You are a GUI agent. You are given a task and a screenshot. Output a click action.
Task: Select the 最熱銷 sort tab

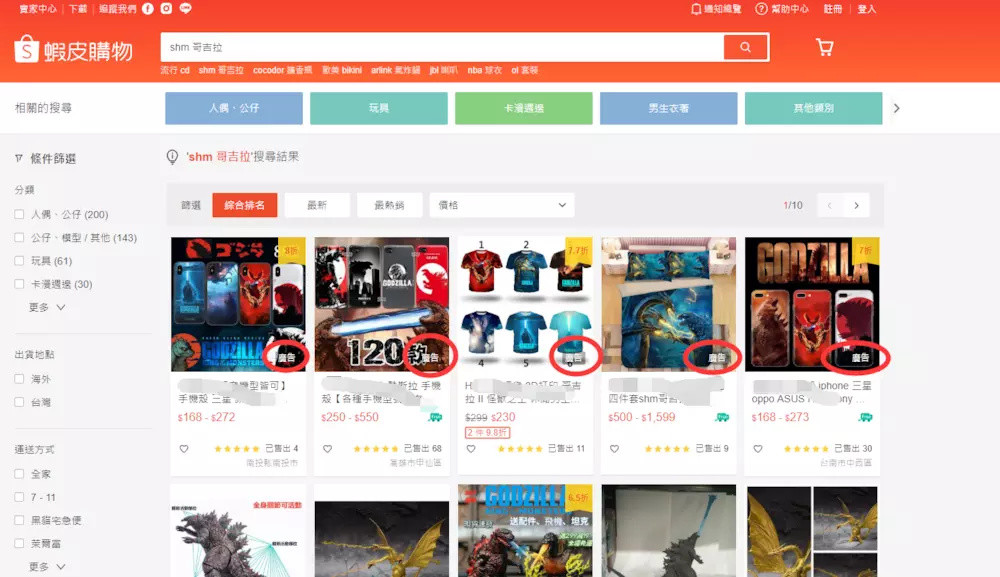click(x=389, y=205)
